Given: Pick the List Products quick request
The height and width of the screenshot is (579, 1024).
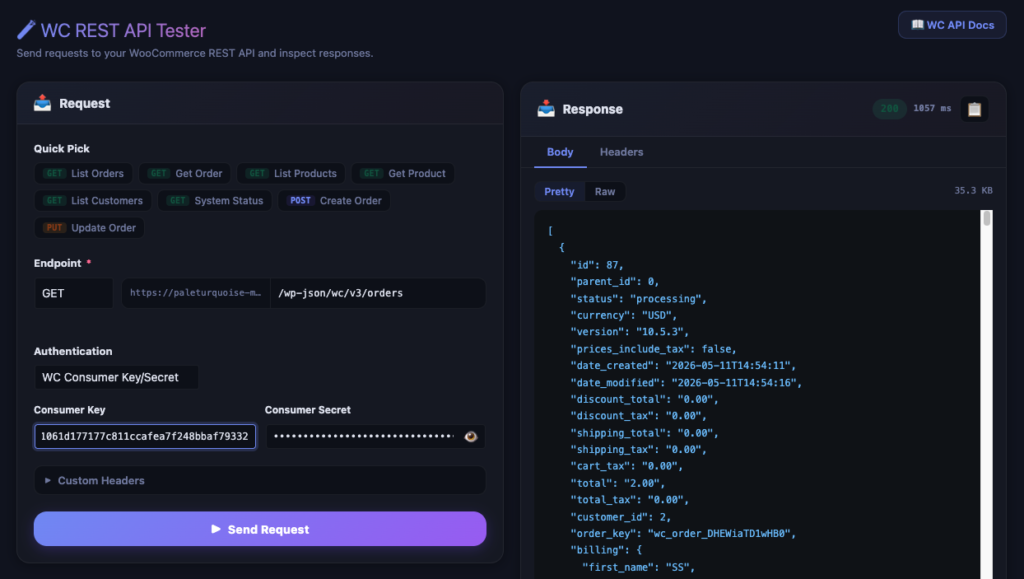Looking at the screenshot, I should pos(291,174).
